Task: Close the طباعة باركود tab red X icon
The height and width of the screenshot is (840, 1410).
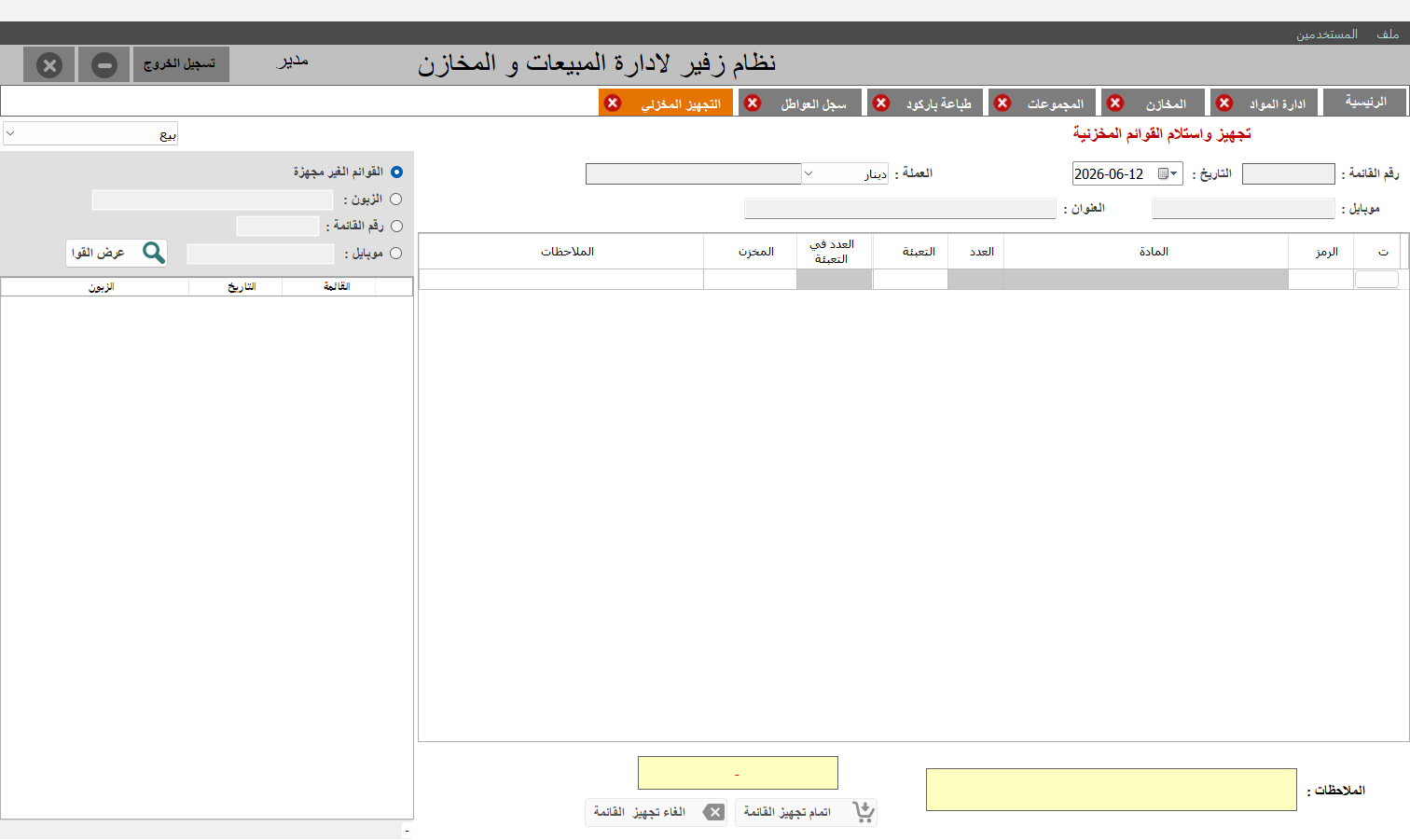Action: (x=881, y=103)
